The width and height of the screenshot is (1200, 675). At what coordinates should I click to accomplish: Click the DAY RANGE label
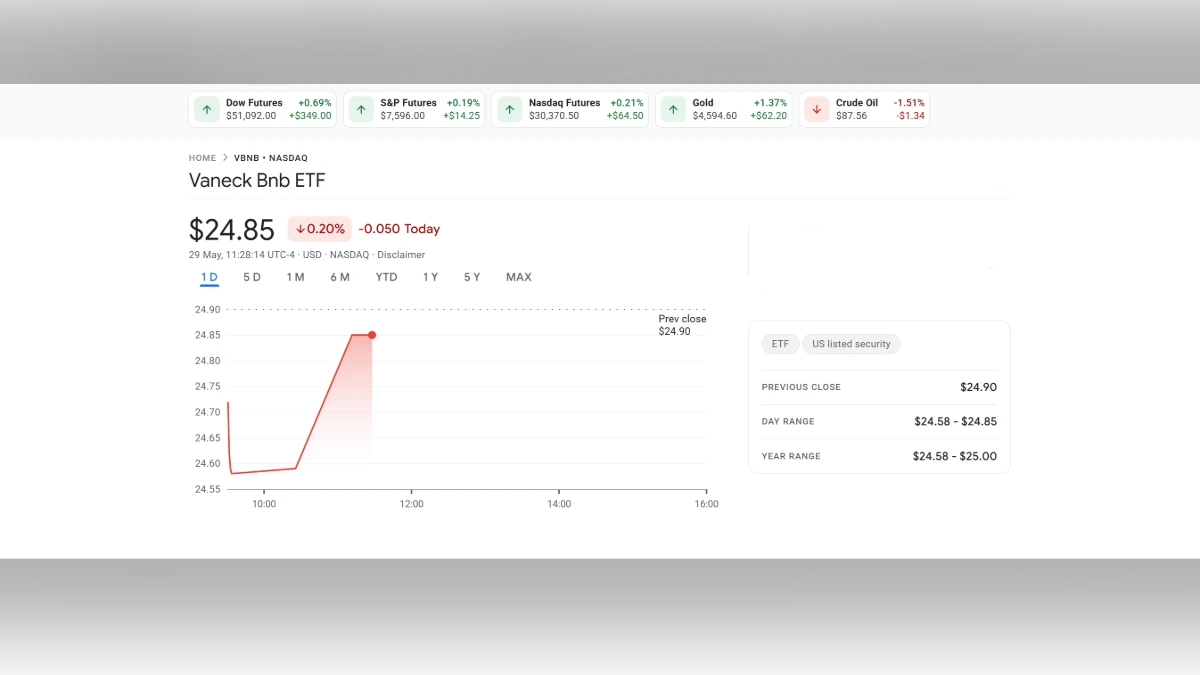(x=788, y=422)
